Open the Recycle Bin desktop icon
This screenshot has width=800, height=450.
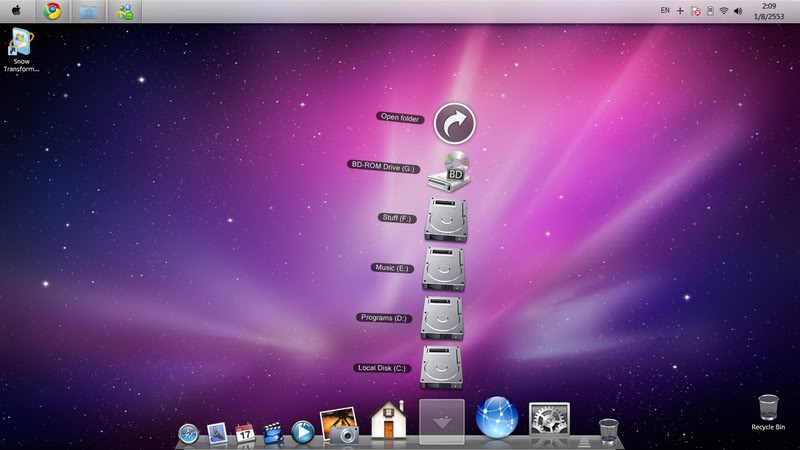coord(768,412)
